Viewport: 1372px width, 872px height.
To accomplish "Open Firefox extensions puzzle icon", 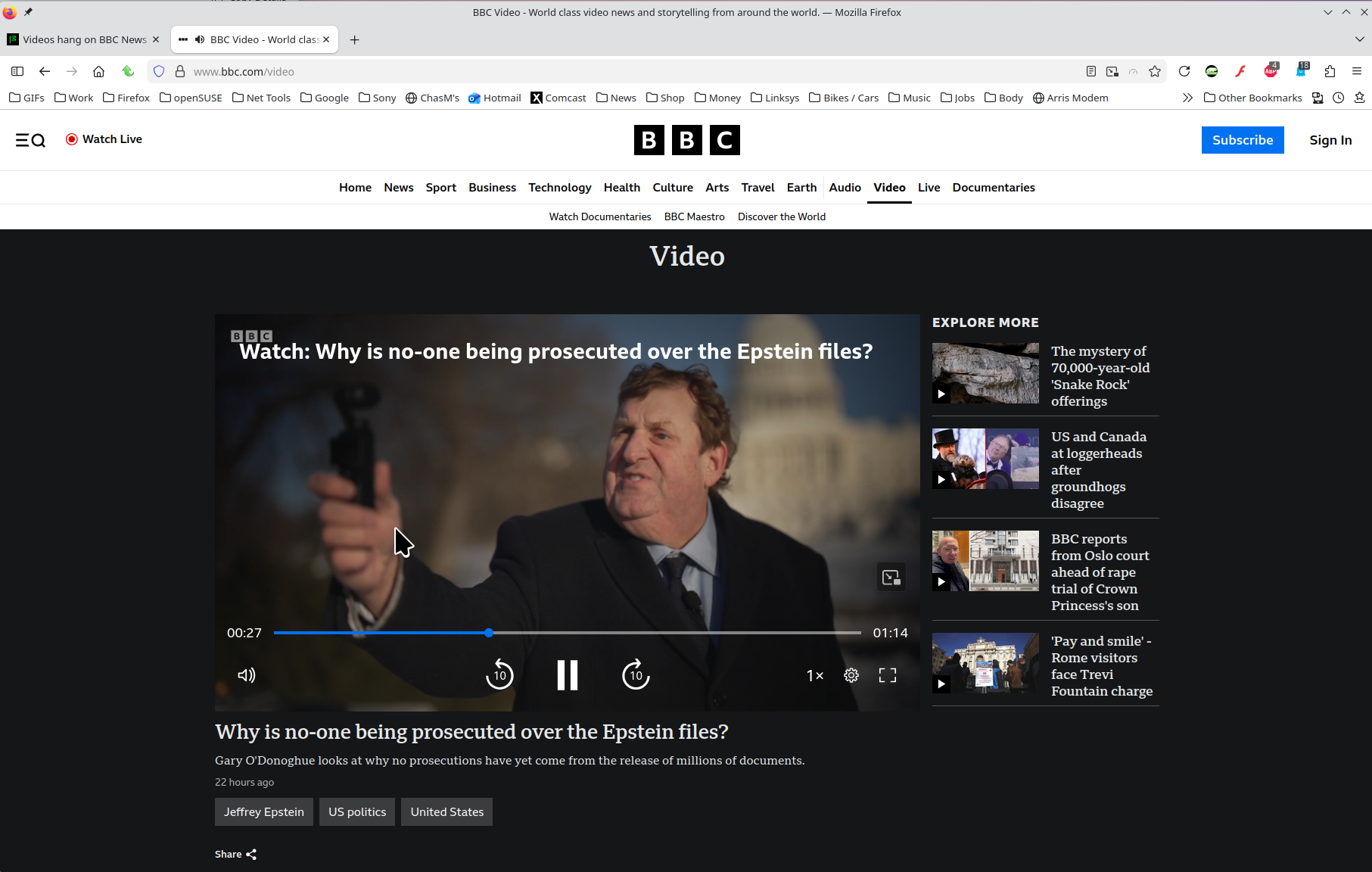I will 1330,71.
